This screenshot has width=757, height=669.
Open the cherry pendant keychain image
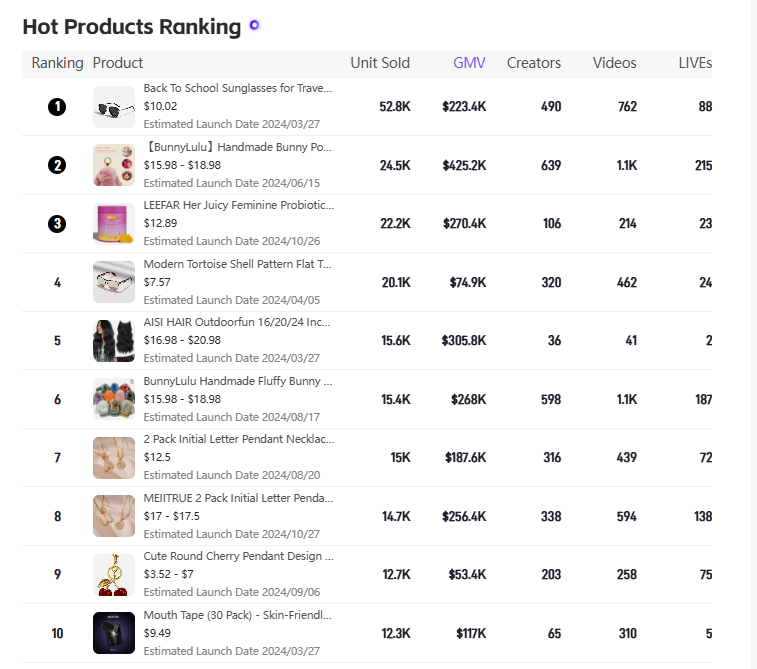point(114,575)
